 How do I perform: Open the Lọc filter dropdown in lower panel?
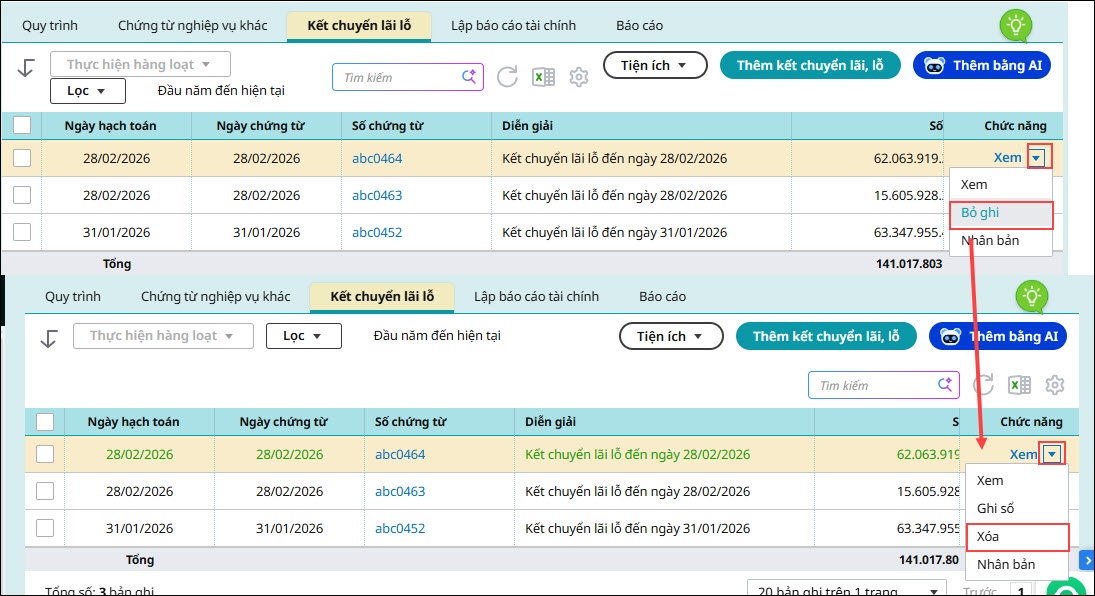(x=303, y=336)
